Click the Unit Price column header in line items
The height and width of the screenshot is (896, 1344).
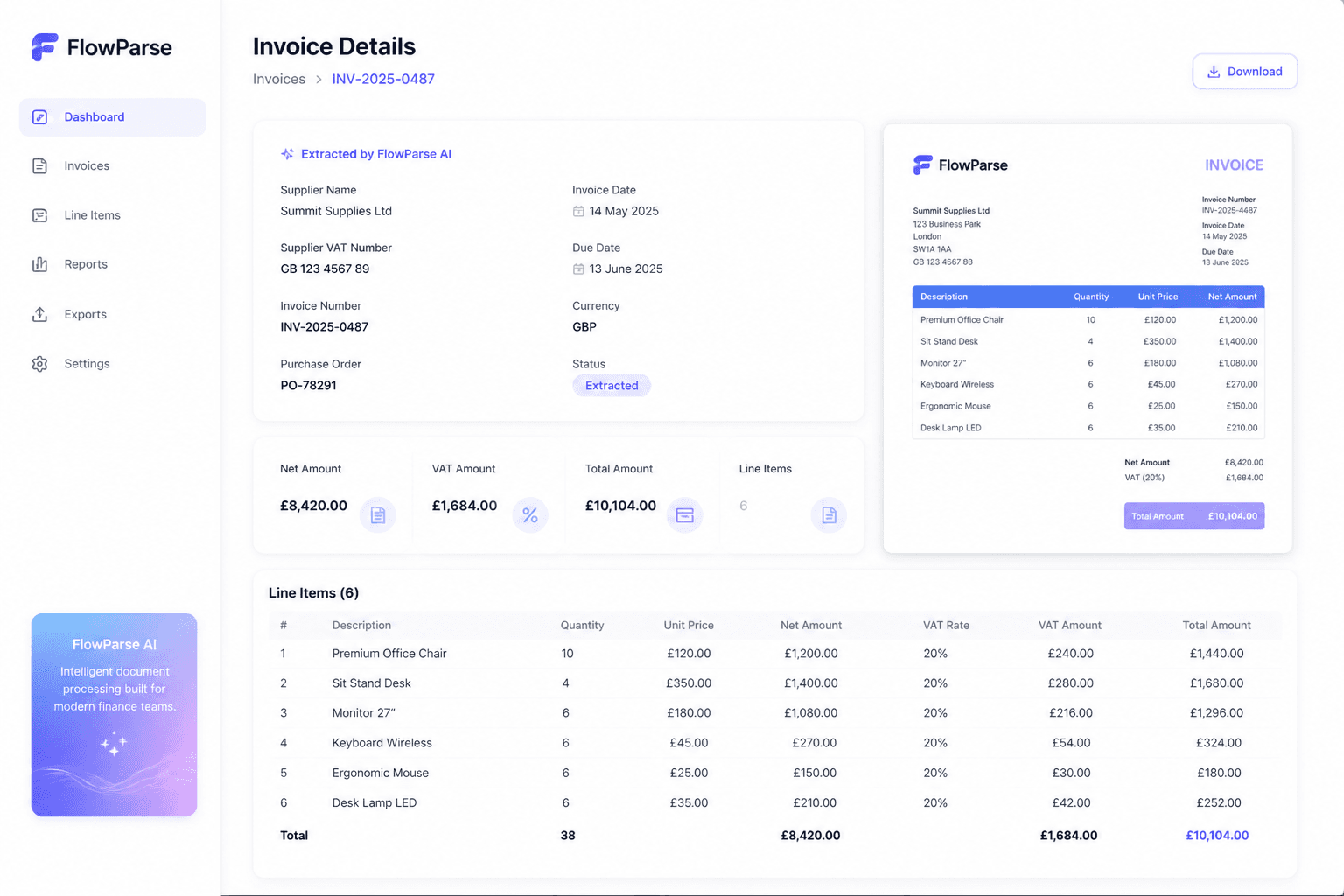tap(689, 626)
